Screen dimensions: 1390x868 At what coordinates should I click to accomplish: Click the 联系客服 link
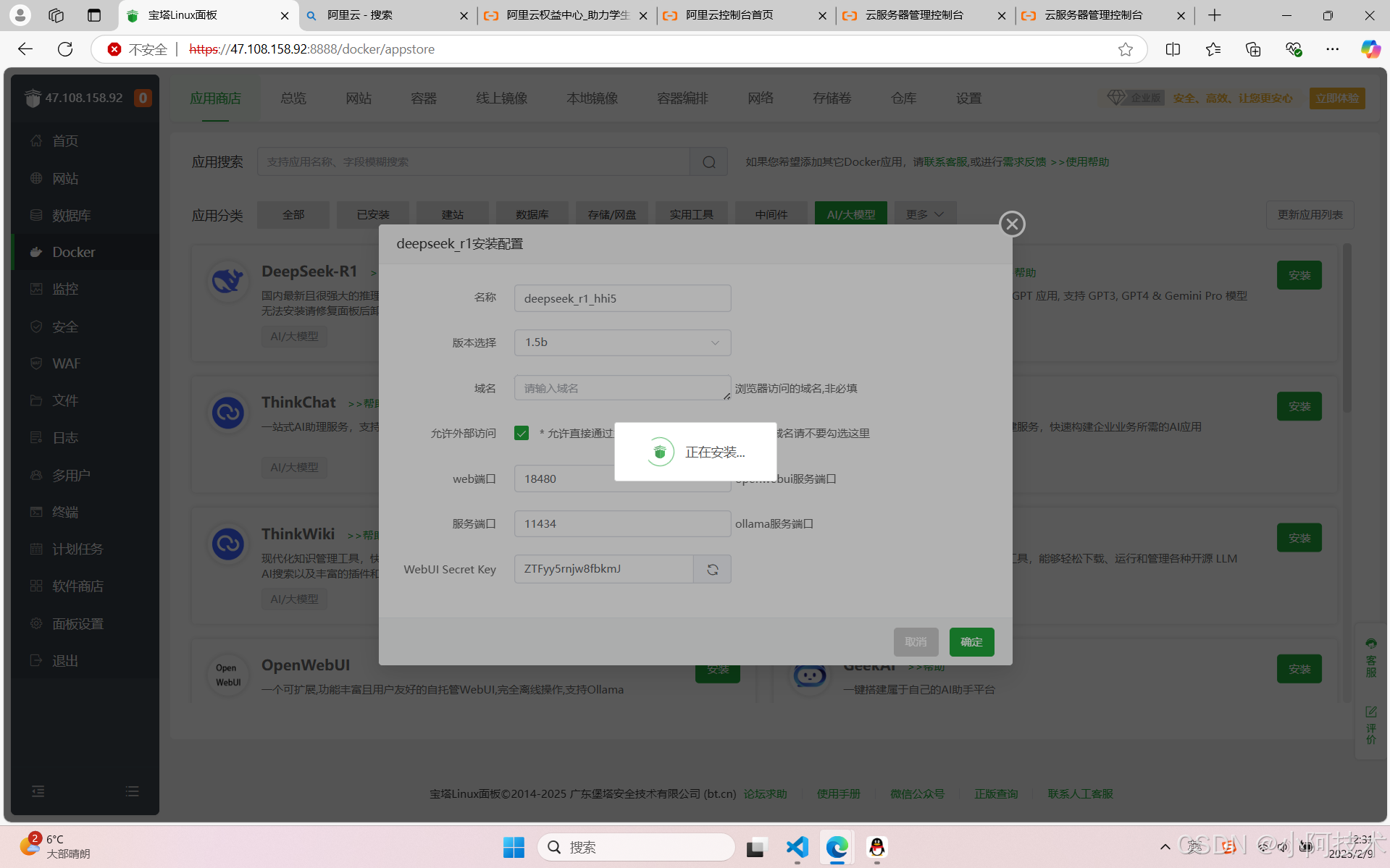[945, 162]
